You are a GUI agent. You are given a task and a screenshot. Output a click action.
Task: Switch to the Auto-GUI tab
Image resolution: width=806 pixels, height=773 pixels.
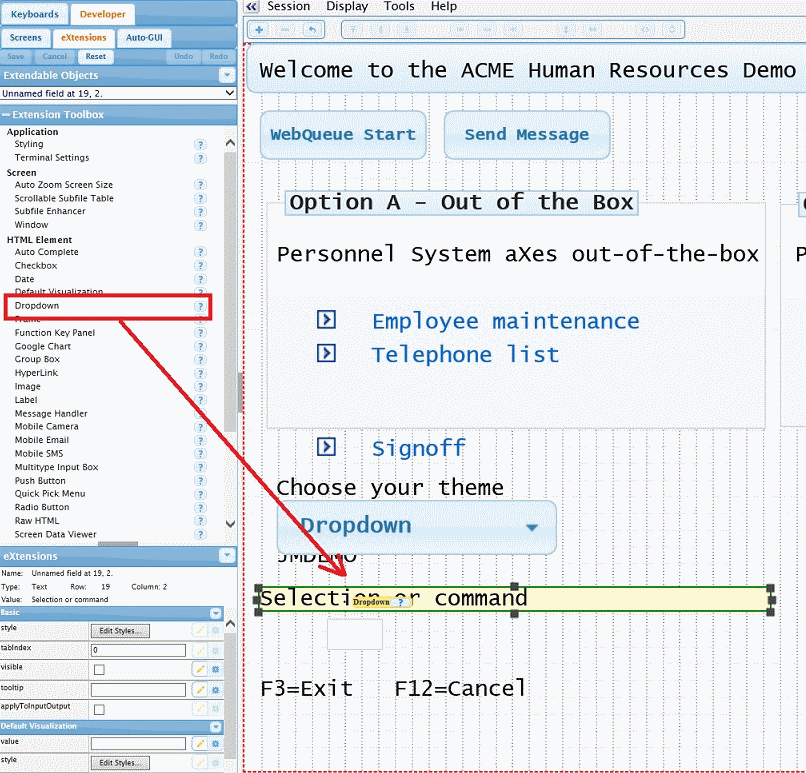tap(144, 37)
